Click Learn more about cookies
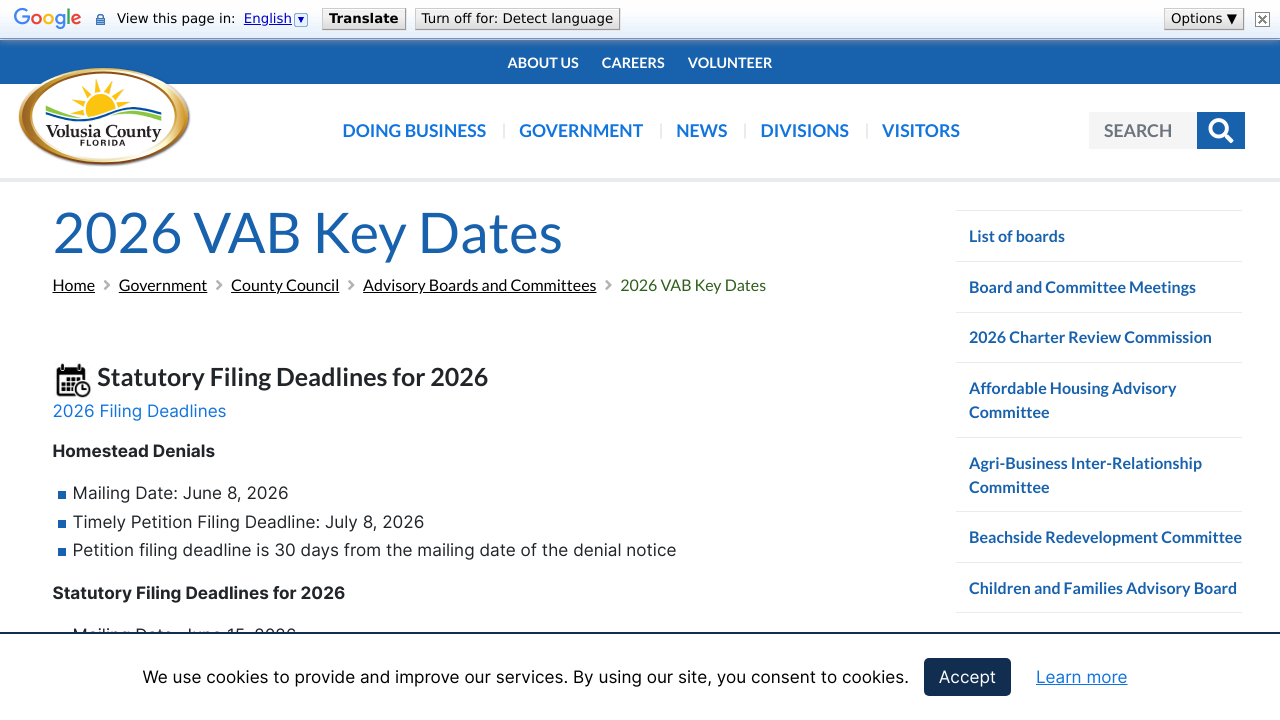 tap(1081, 677)
